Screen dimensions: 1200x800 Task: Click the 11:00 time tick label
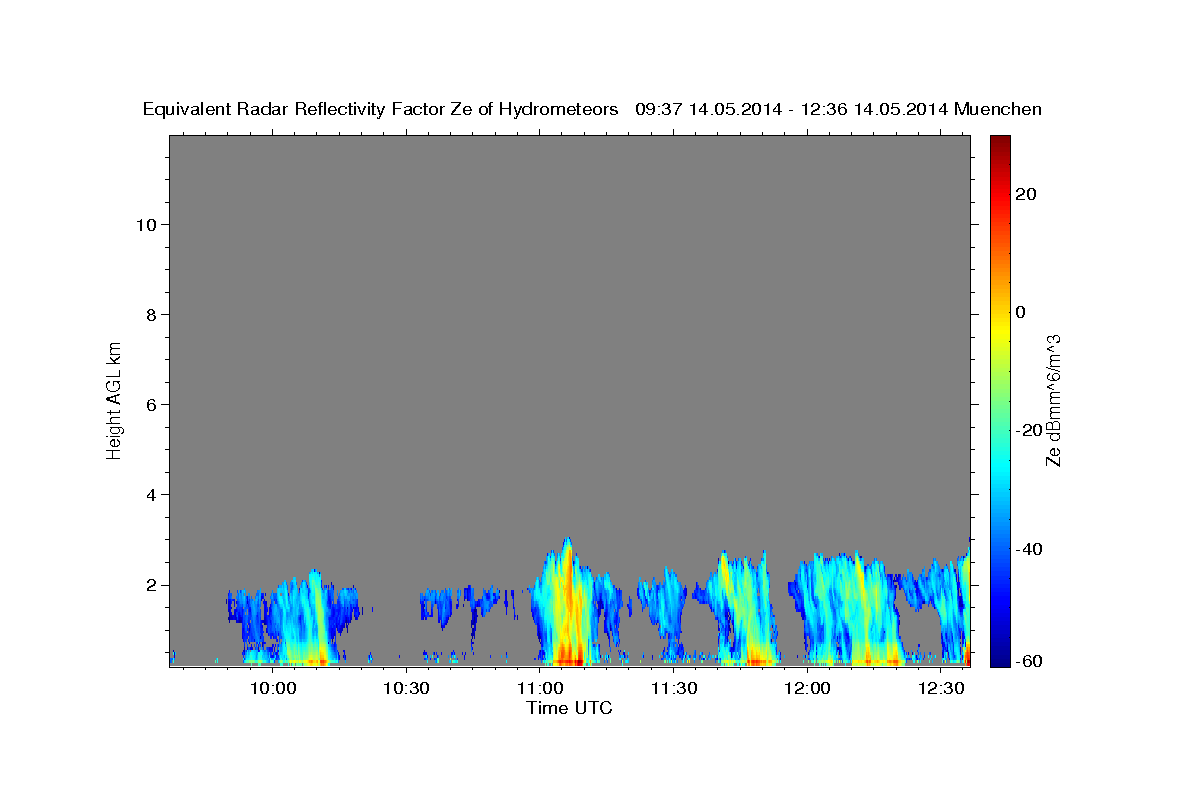pos(540,689)
